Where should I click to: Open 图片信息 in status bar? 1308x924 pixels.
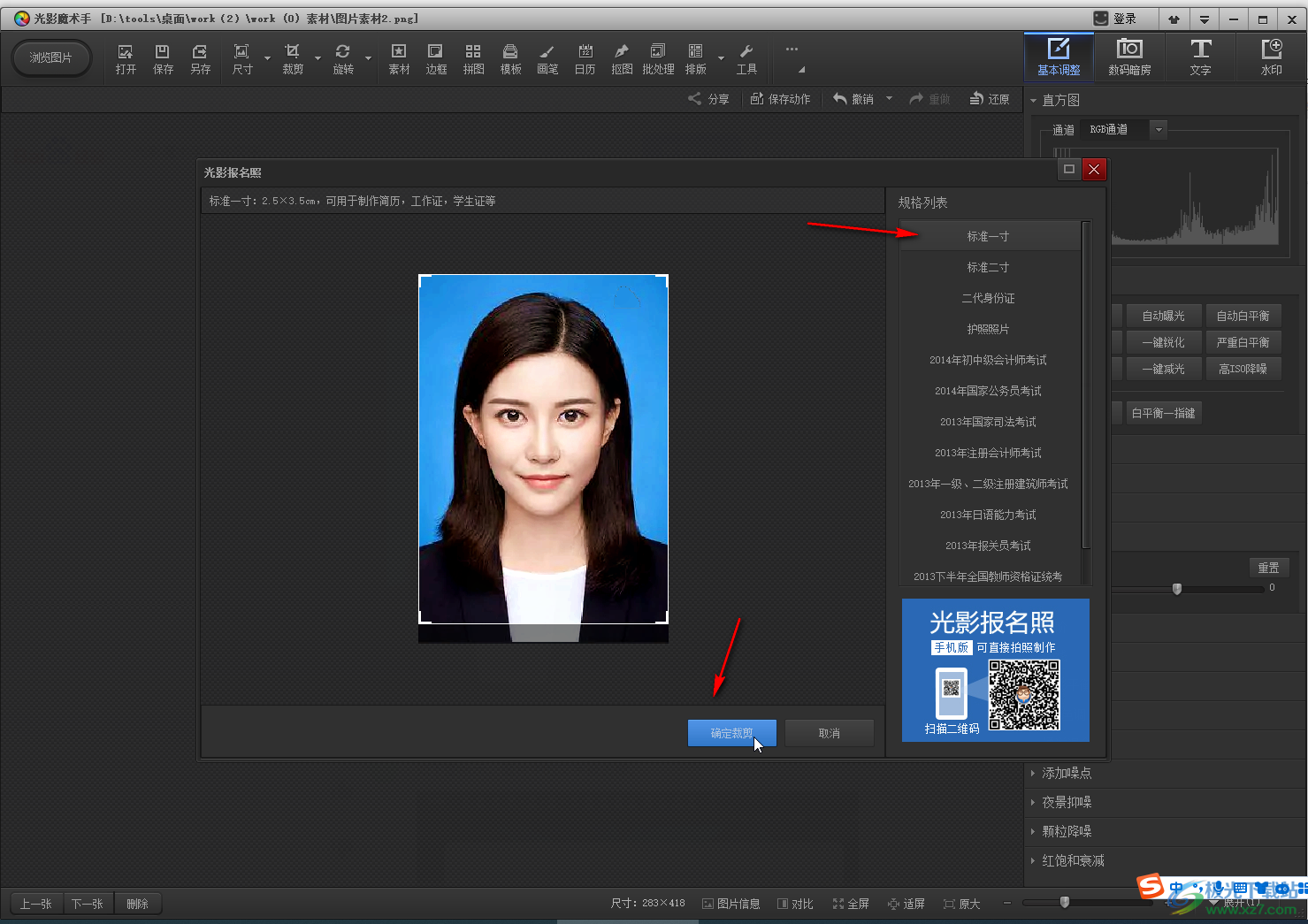coord(731,904)
